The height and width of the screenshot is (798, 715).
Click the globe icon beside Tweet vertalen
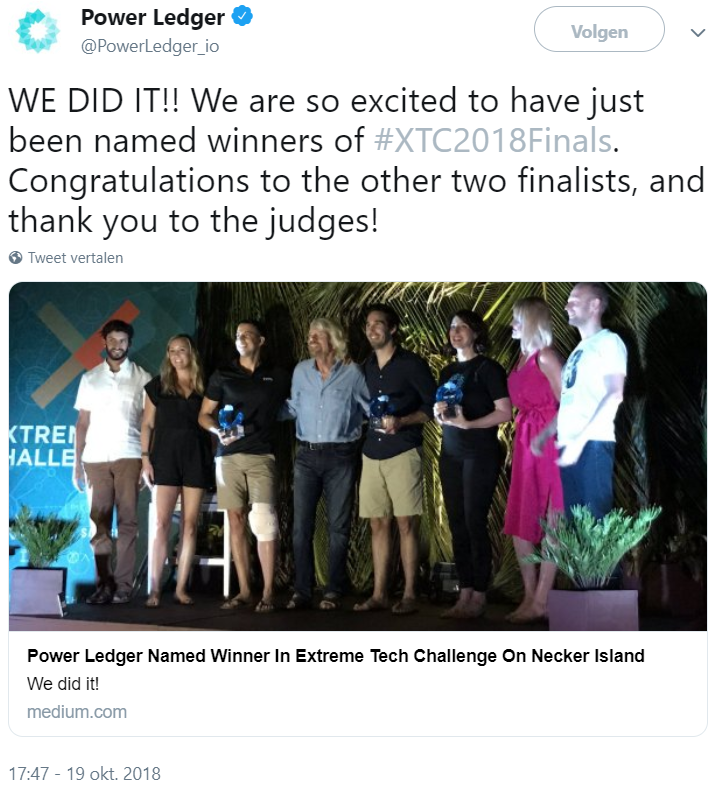16,257
